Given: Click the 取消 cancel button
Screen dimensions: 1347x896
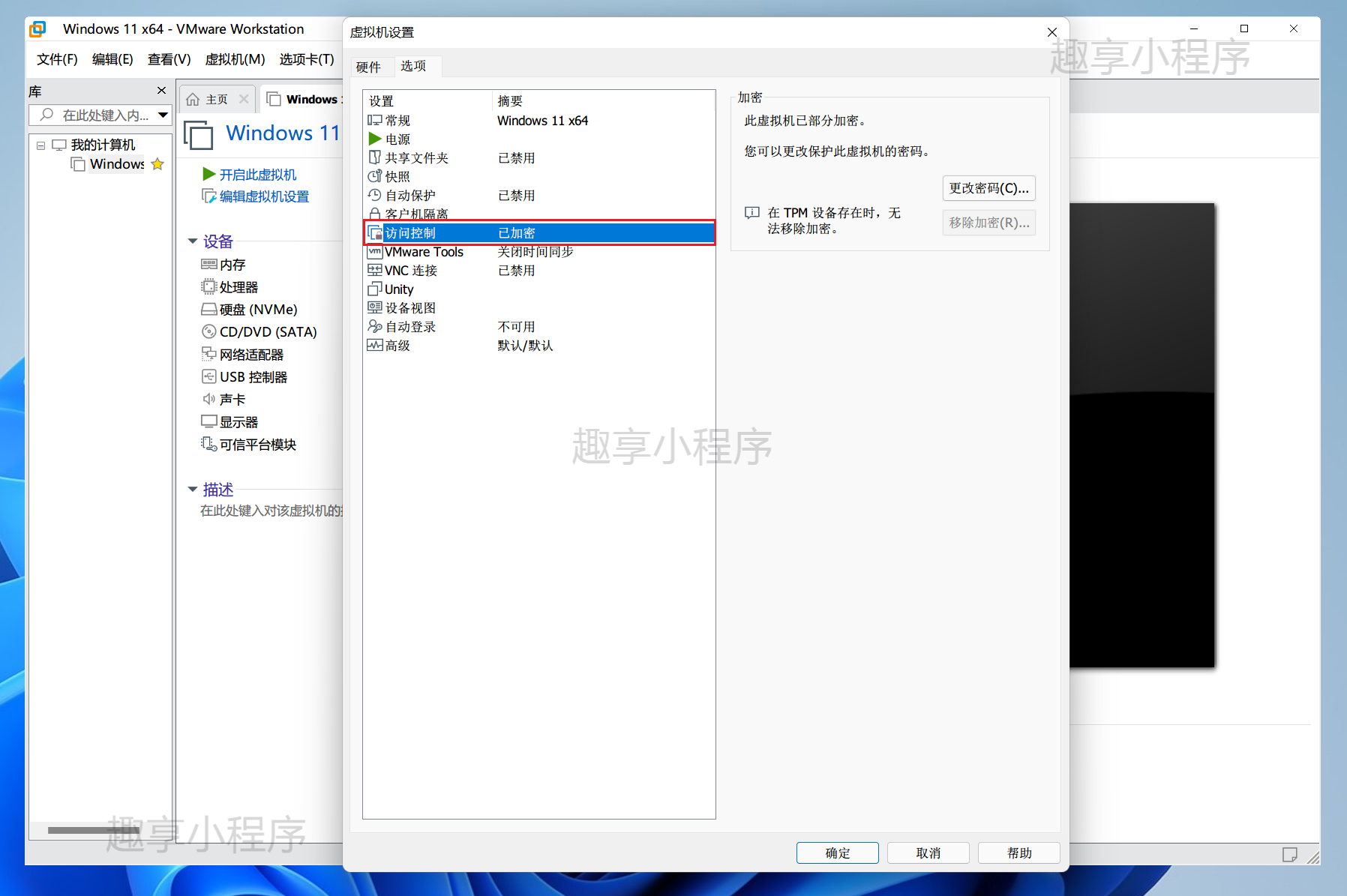Looking at the screenshot, I should click(928, 853).
